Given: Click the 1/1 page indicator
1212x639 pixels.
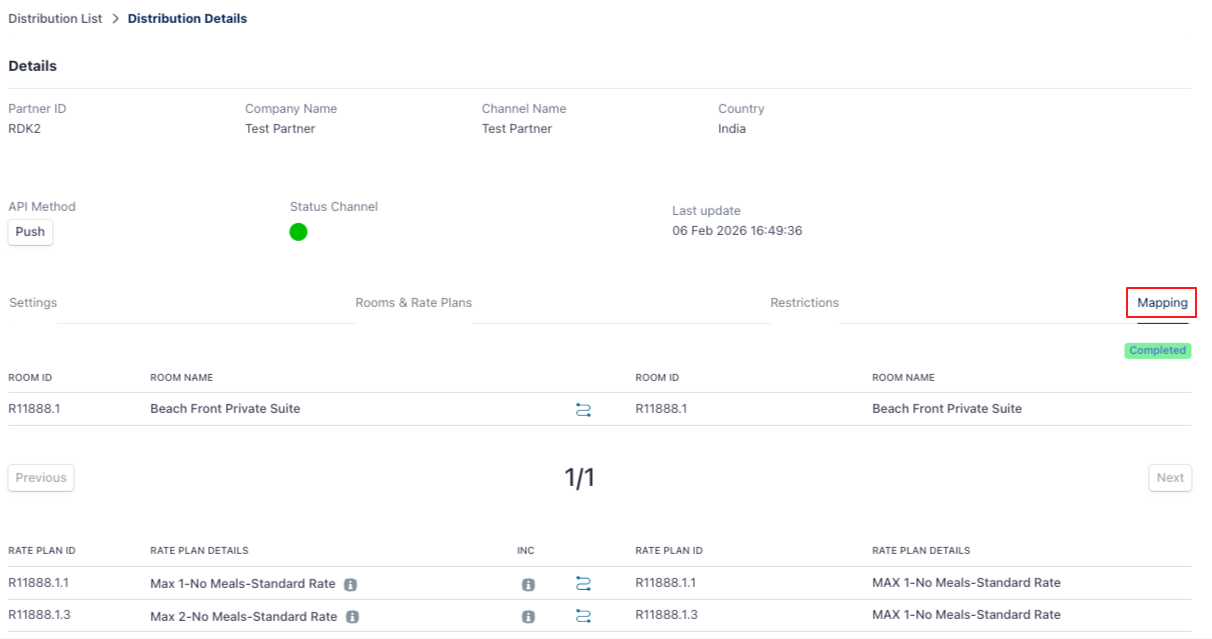Looking at the screenshot, I should (580, 478).
